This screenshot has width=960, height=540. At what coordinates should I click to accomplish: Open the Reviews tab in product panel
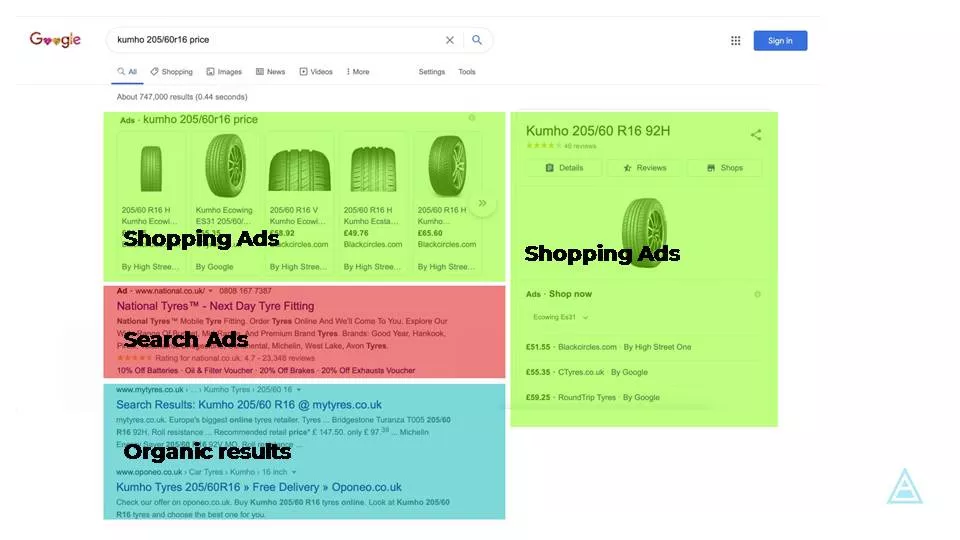point(644,168)
